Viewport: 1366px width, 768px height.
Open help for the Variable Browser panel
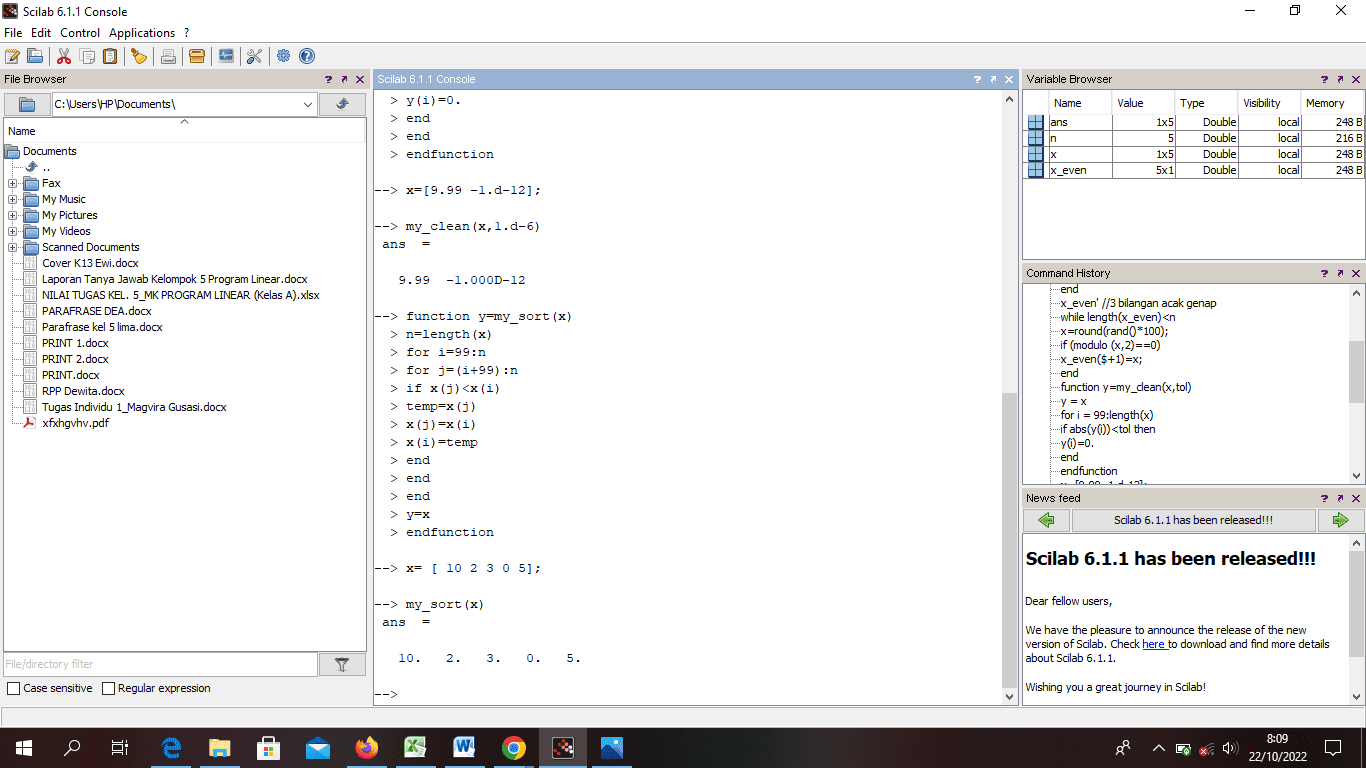point(1324,79)
